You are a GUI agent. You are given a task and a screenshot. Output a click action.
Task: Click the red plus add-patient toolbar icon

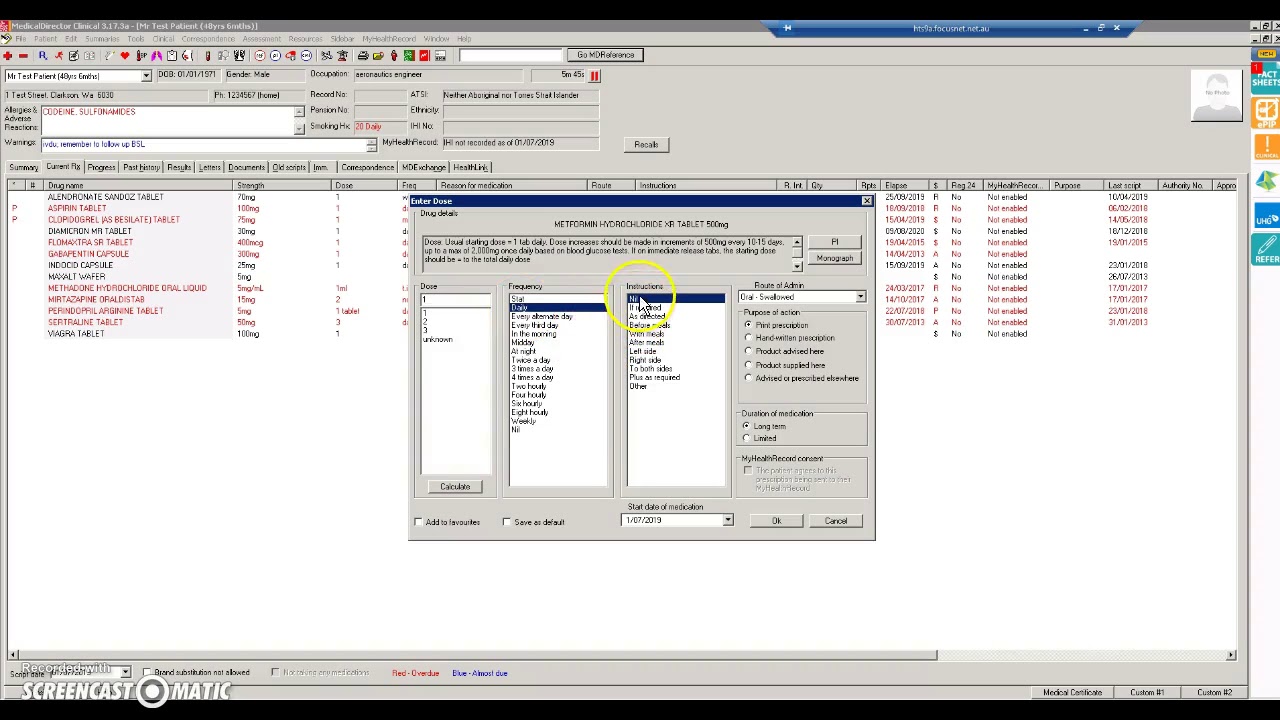8,55
